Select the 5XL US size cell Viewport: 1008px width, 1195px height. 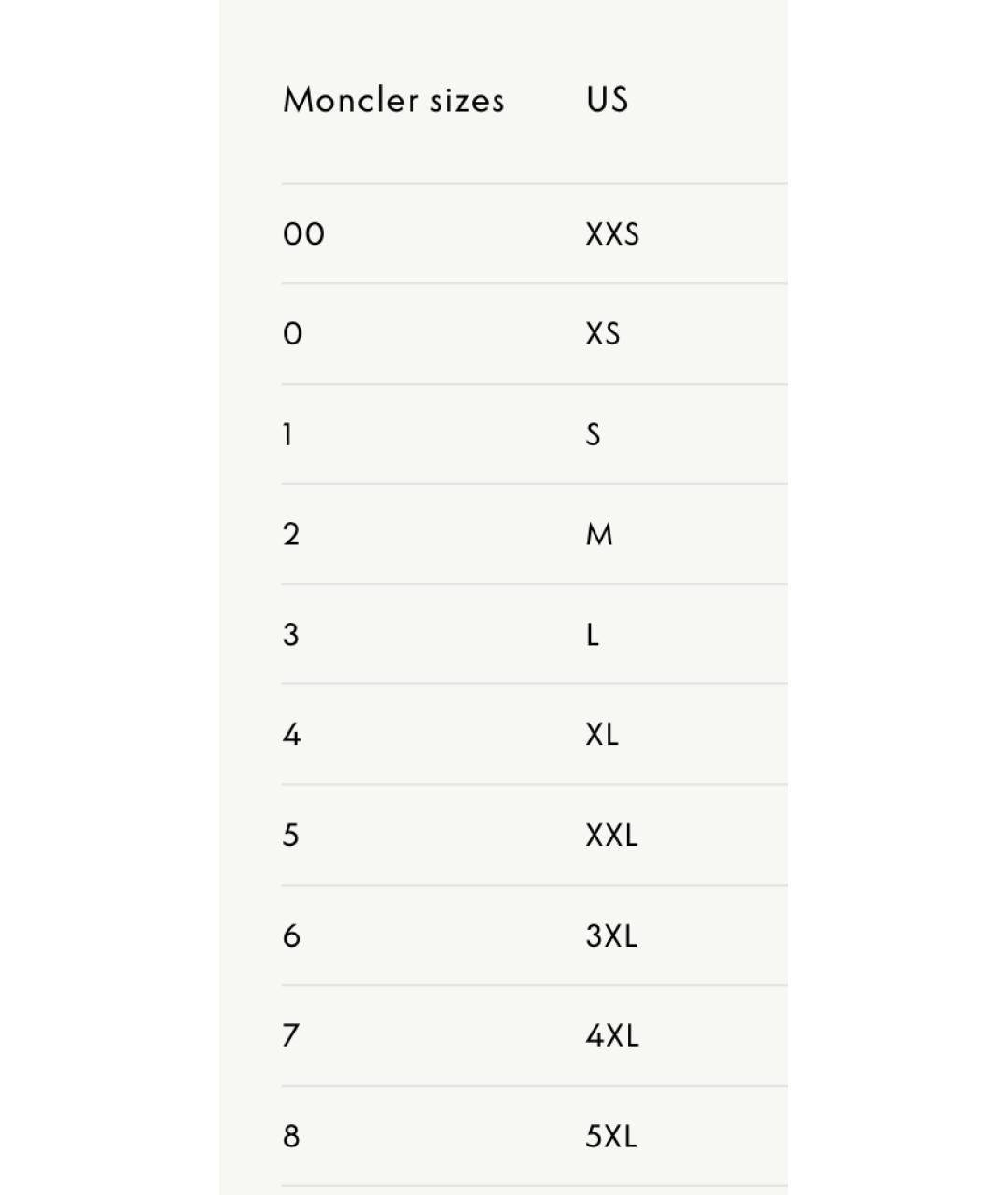click(611, 1136)
